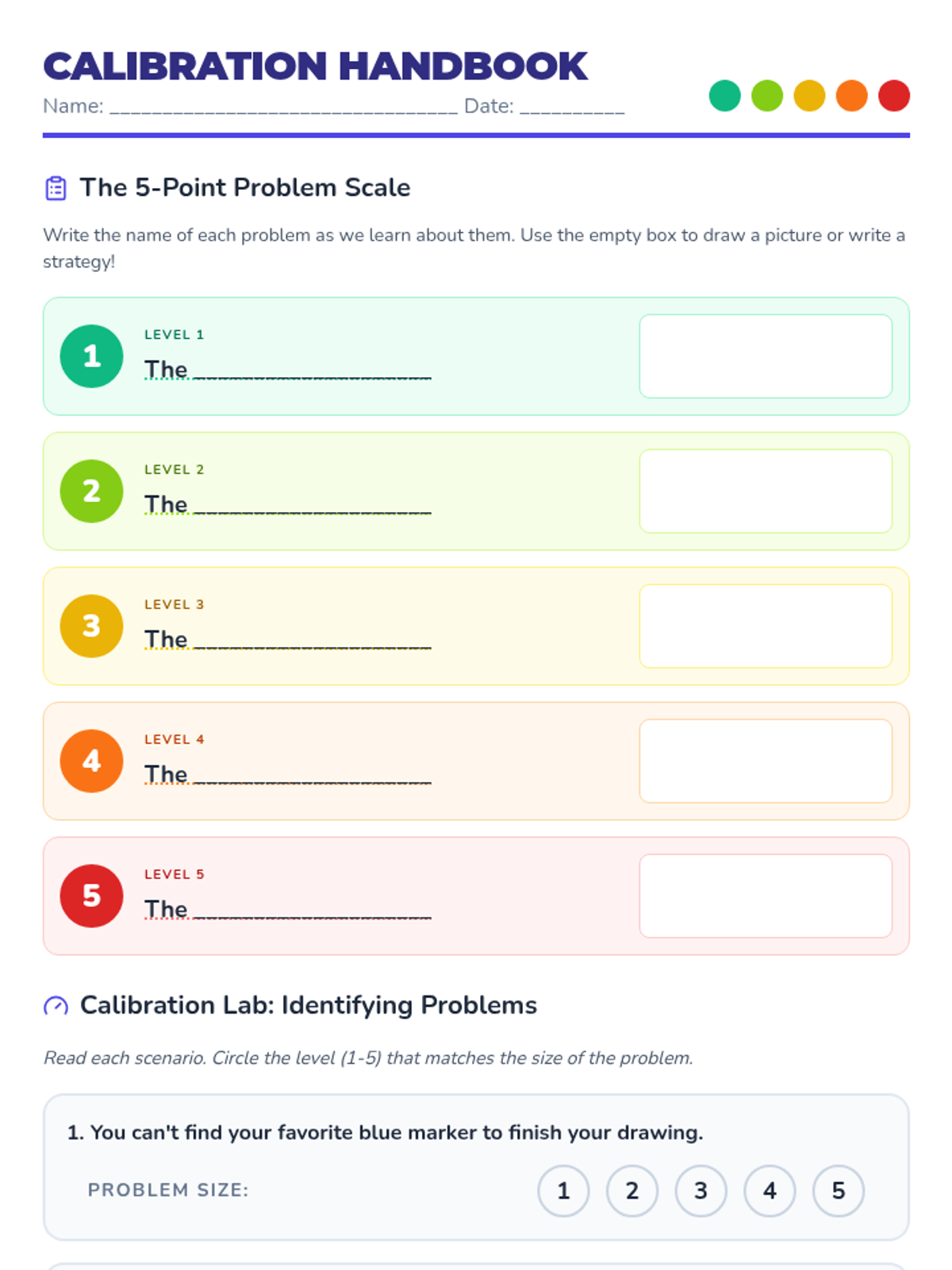Click the Level 4 name blank line

point(313,776)
